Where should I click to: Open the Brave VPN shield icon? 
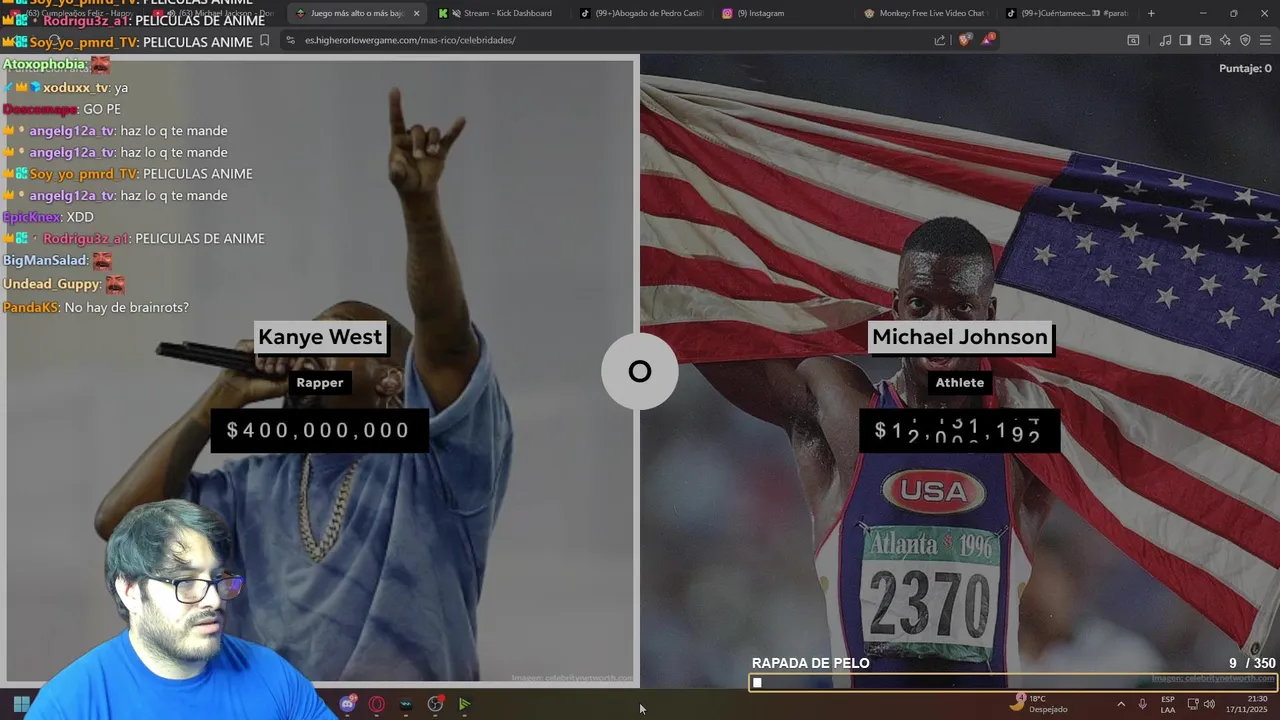[x=1245, y=40]
